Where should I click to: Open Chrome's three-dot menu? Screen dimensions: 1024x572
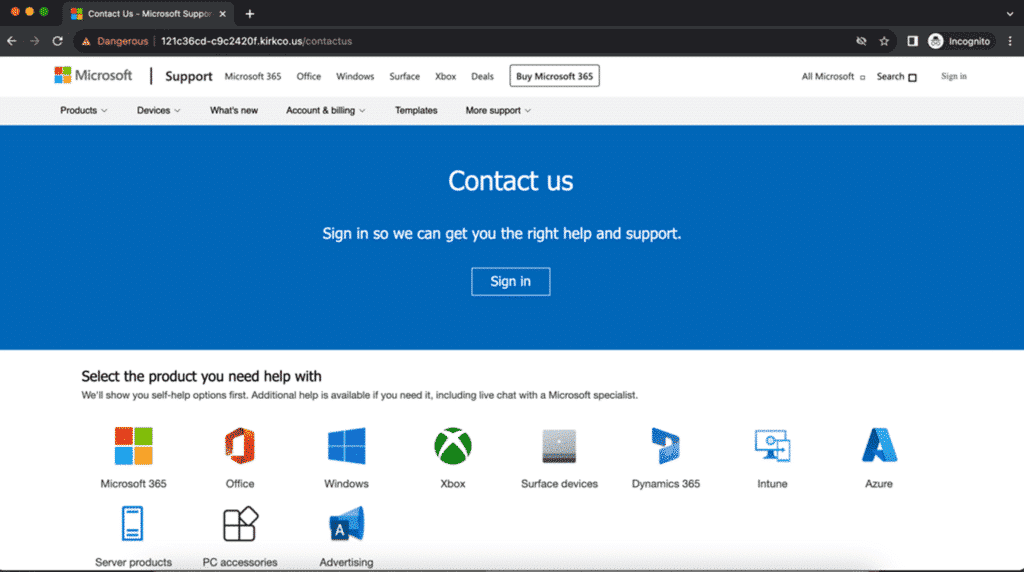pos(1010,41)
